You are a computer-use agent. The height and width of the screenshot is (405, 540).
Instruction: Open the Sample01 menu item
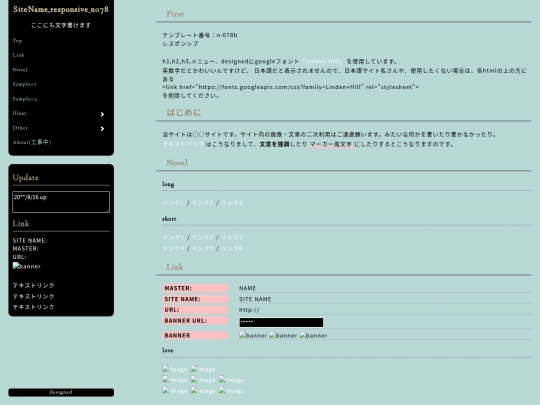tap(24, 84)
